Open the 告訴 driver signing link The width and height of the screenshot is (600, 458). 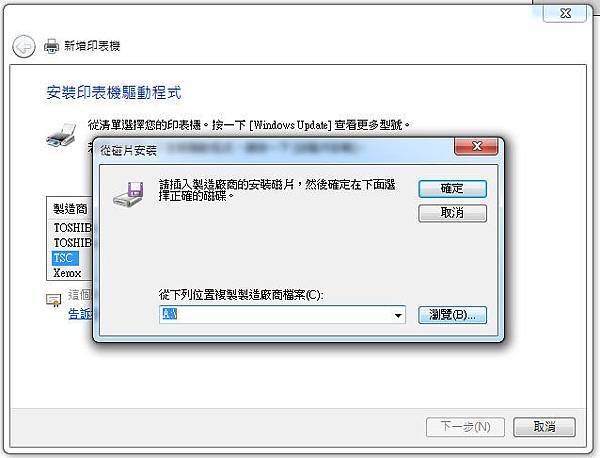[x=80, y=314]
